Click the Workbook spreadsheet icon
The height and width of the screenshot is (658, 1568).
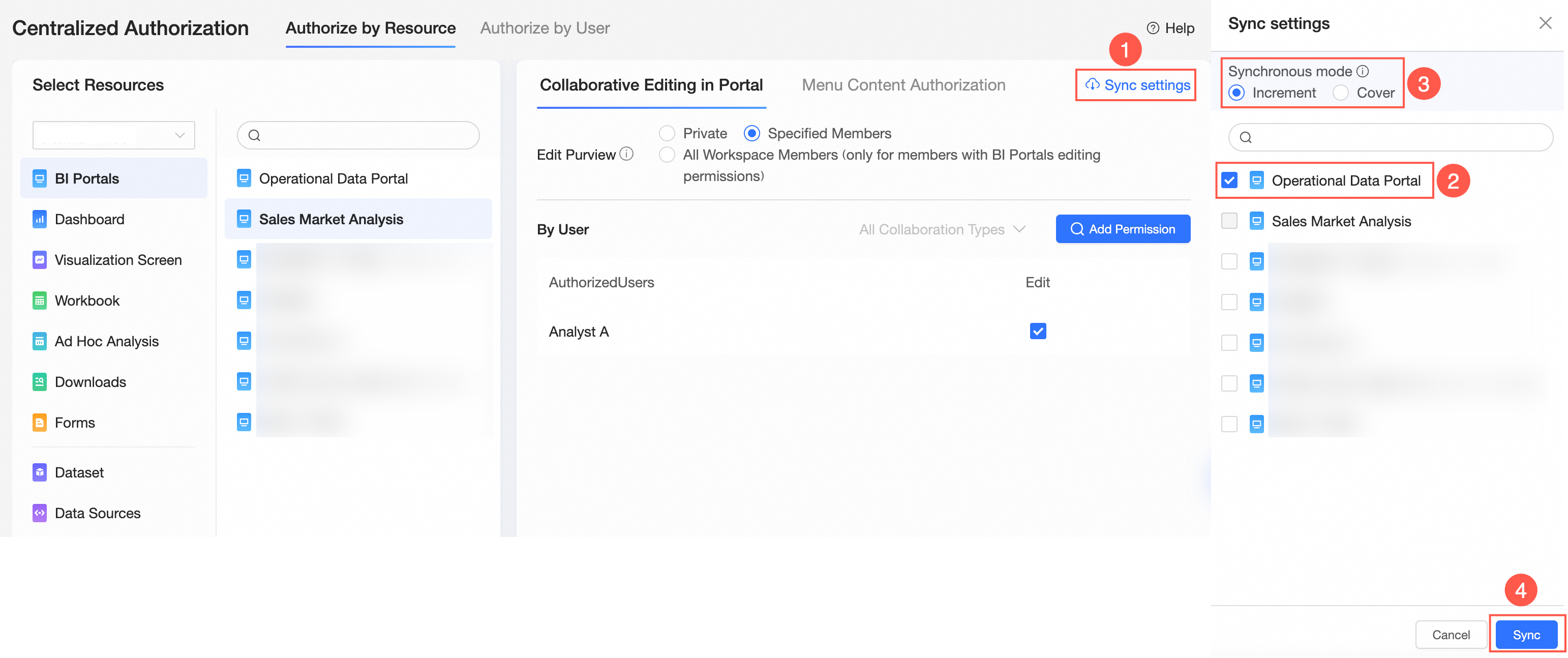point(40,301)
